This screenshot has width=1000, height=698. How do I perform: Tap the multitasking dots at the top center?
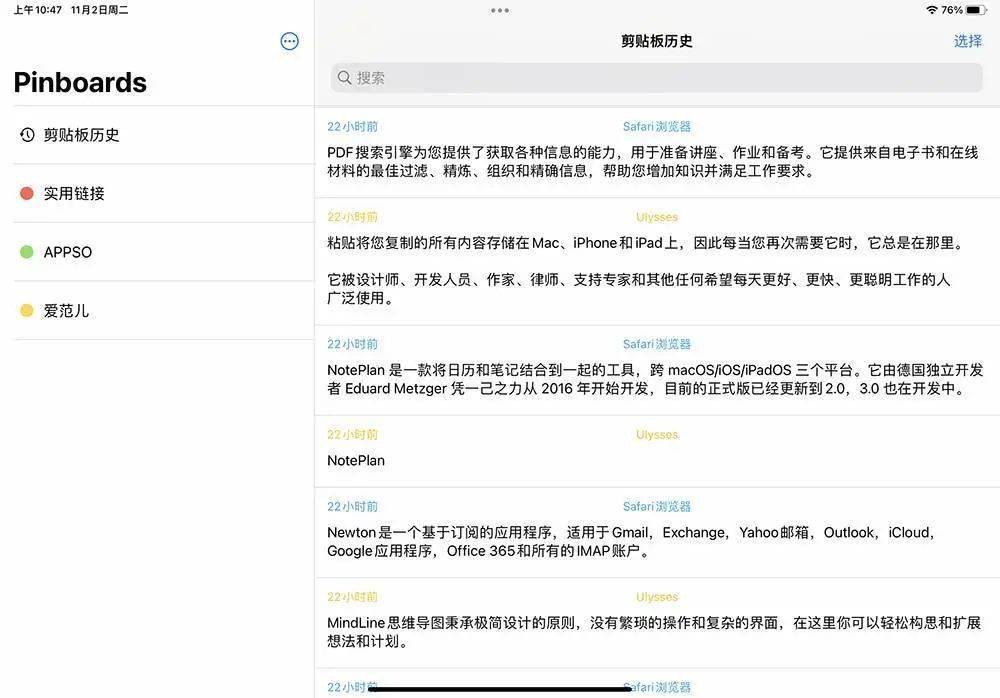click(499, 10)
